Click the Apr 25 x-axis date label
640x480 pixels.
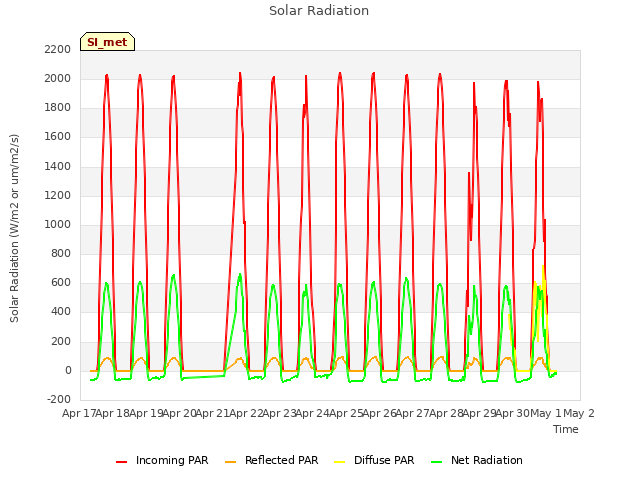[x=346, y=413]
